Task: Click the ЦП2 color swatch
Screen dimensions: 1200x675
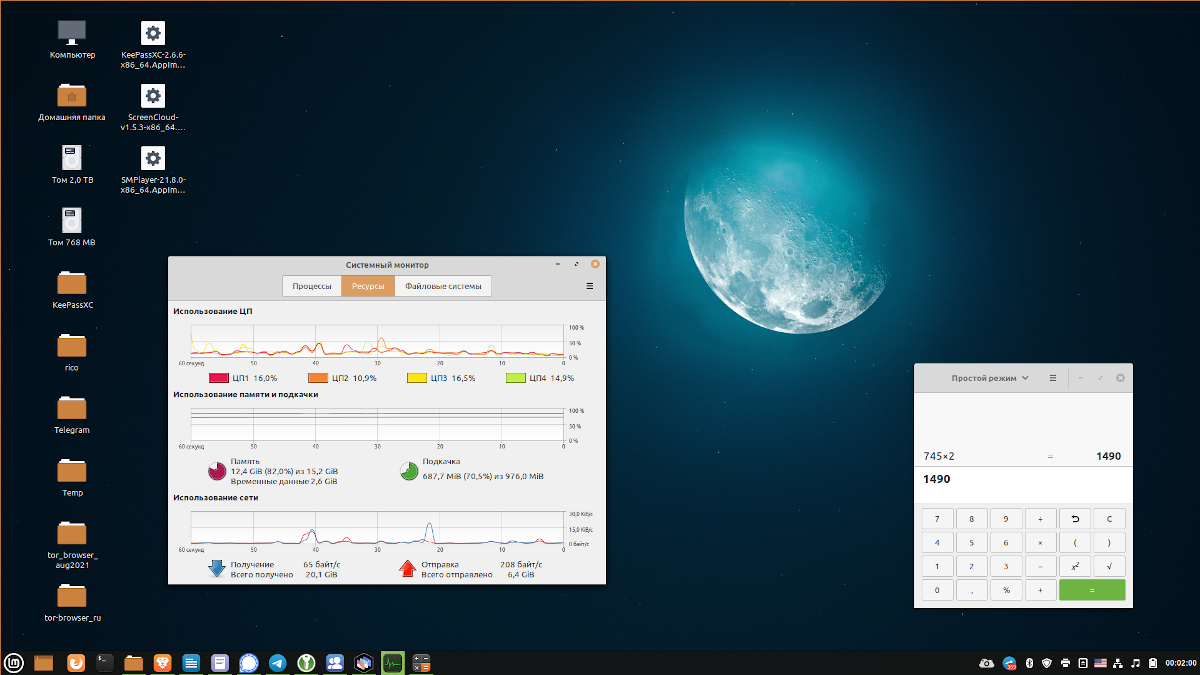Action: click(316, 378)
